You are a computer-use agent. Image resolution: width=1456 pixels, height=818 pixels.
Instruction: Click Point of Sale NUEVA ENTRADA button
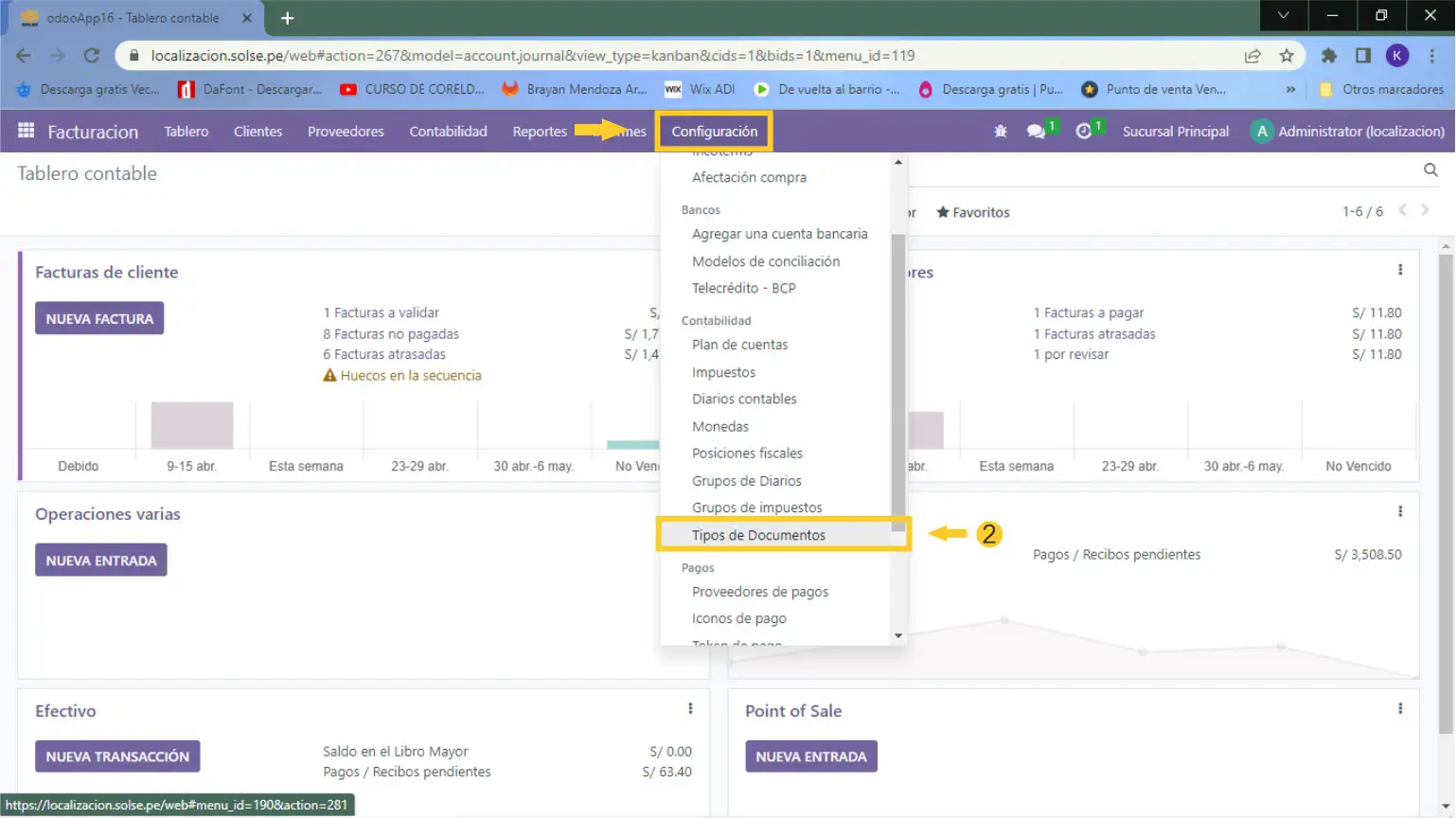pos(811,756)
